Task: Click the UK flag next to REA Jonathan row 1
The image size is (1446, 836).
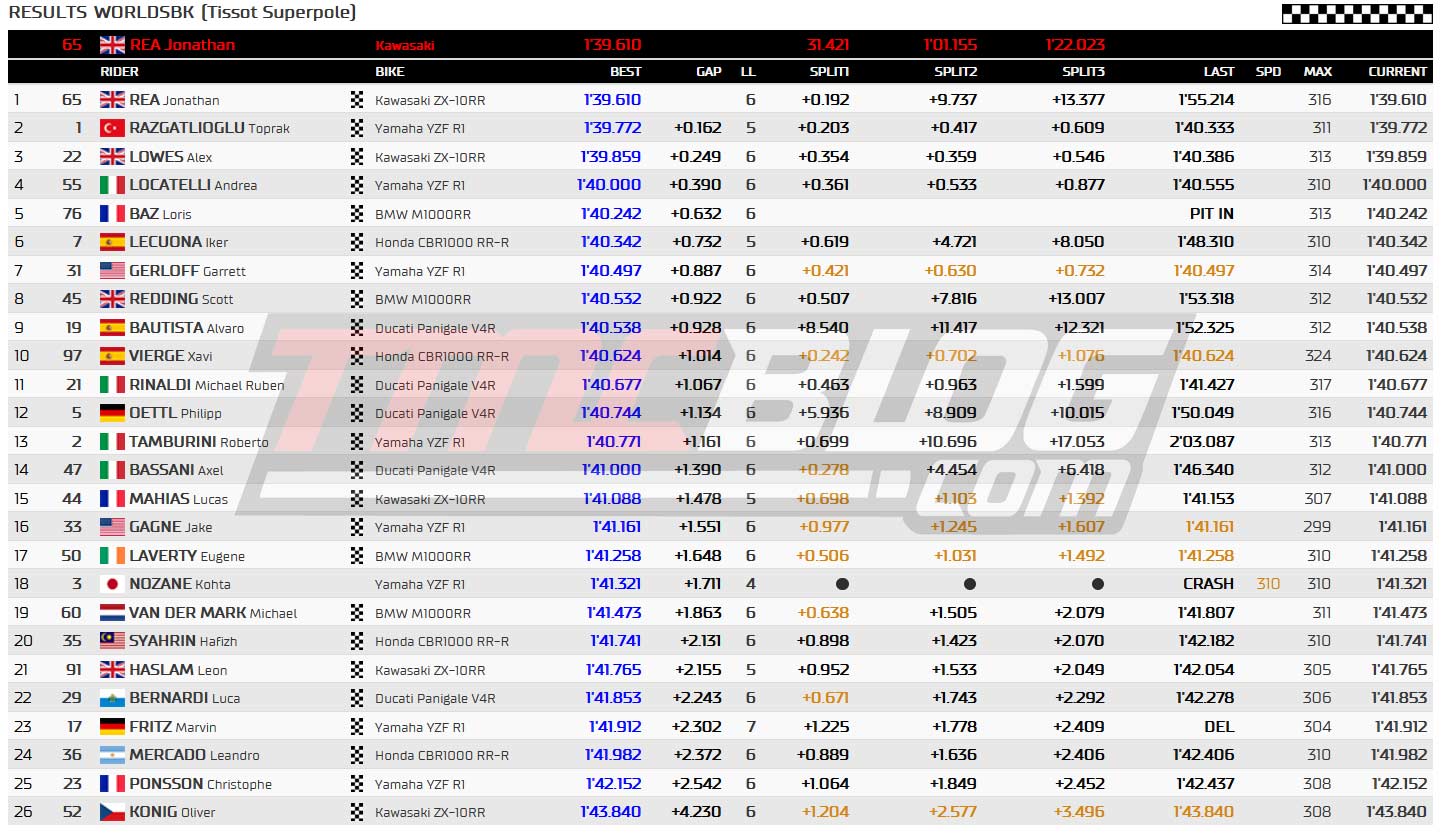Action: coord(112,99)
